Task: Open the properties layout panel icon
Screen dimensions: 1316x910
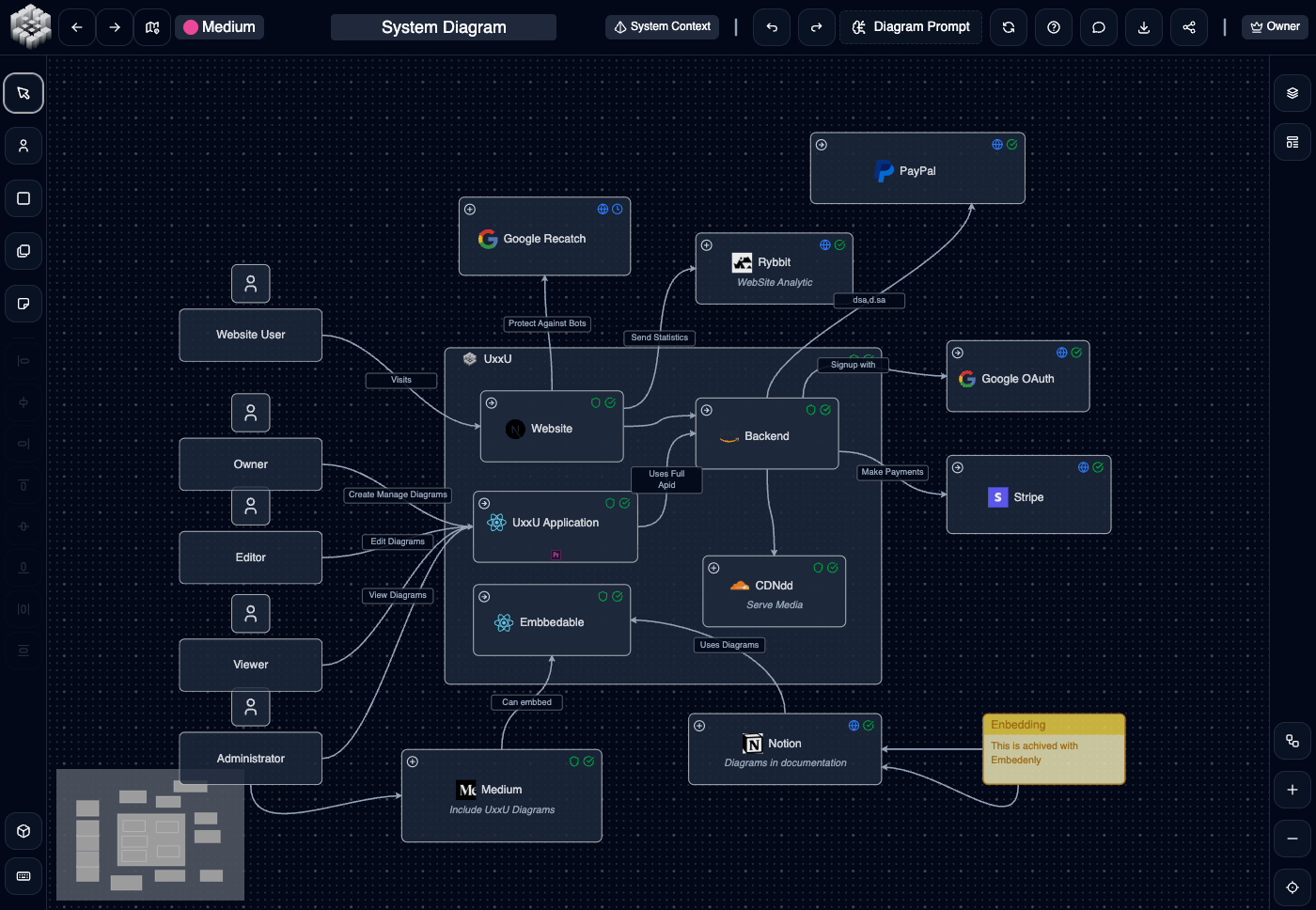Action: [x=1292, y=142]
